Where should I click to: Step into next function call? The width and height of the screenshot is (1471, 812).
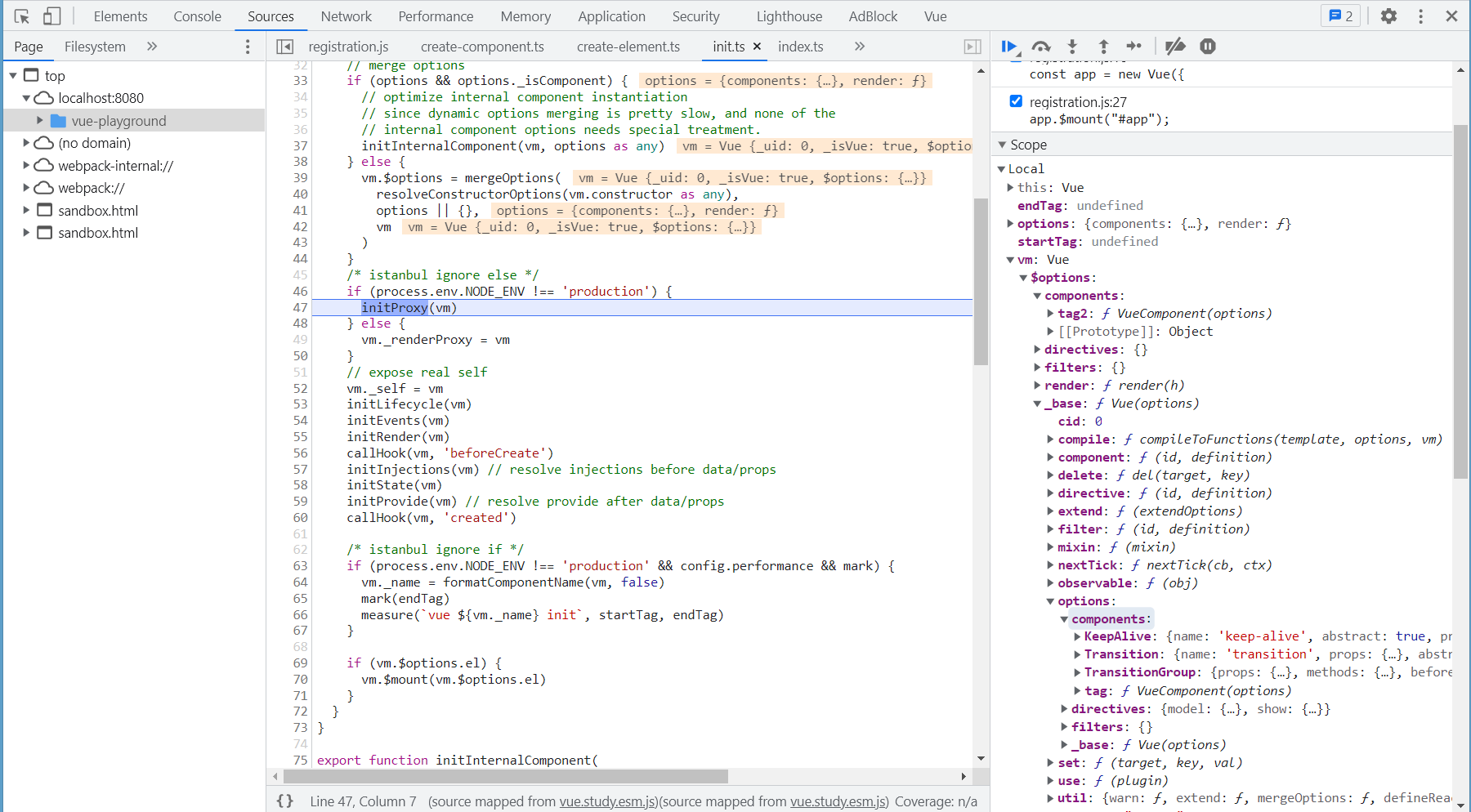[x=1072, y=47]
